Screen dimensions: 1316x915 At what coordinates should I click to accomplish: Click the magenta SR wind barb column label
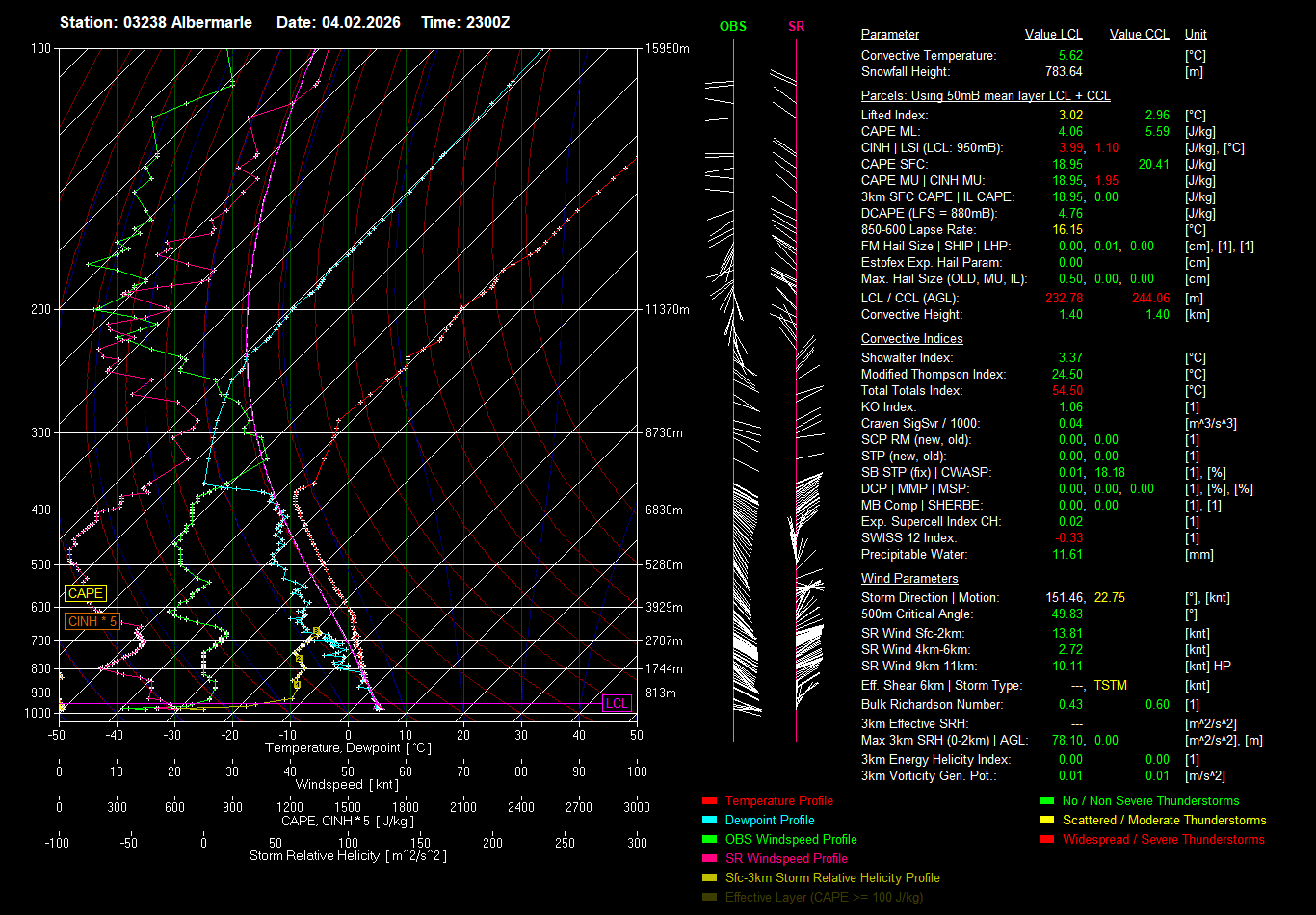point(796,26)
